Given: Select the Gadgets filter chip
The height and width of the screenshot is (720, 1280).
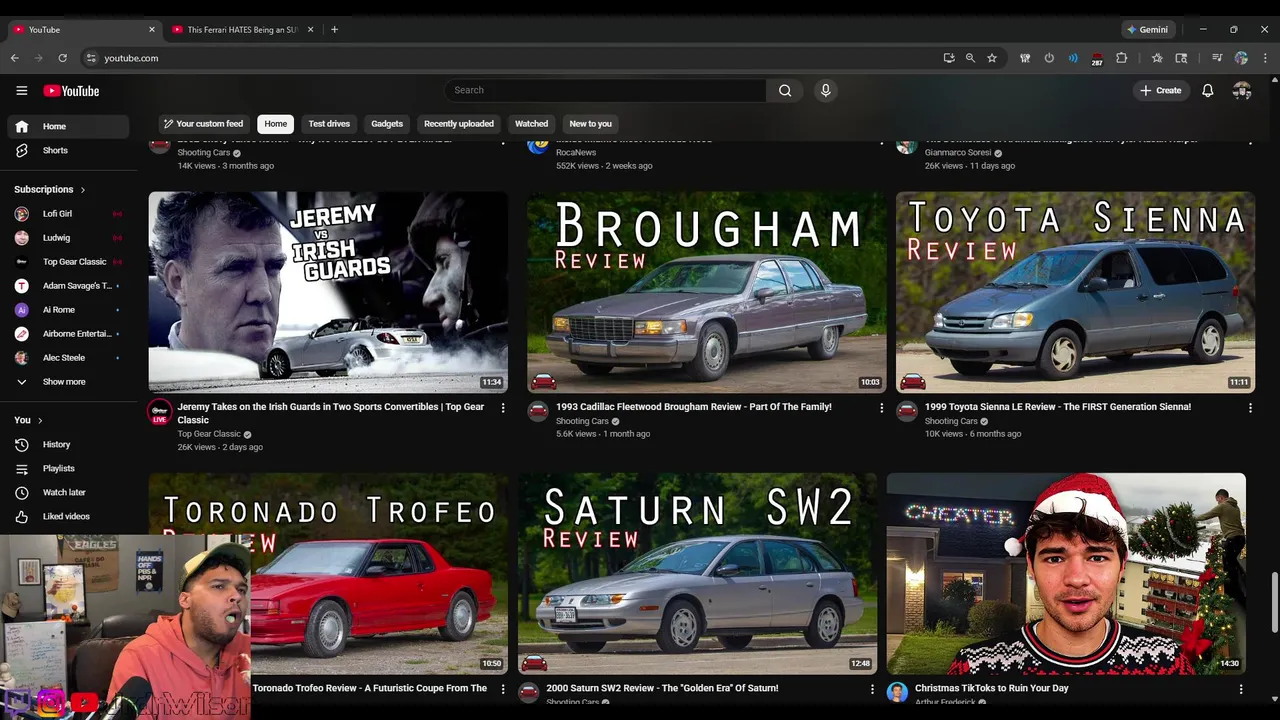Looking at the screenshot, I should point(387,124).
